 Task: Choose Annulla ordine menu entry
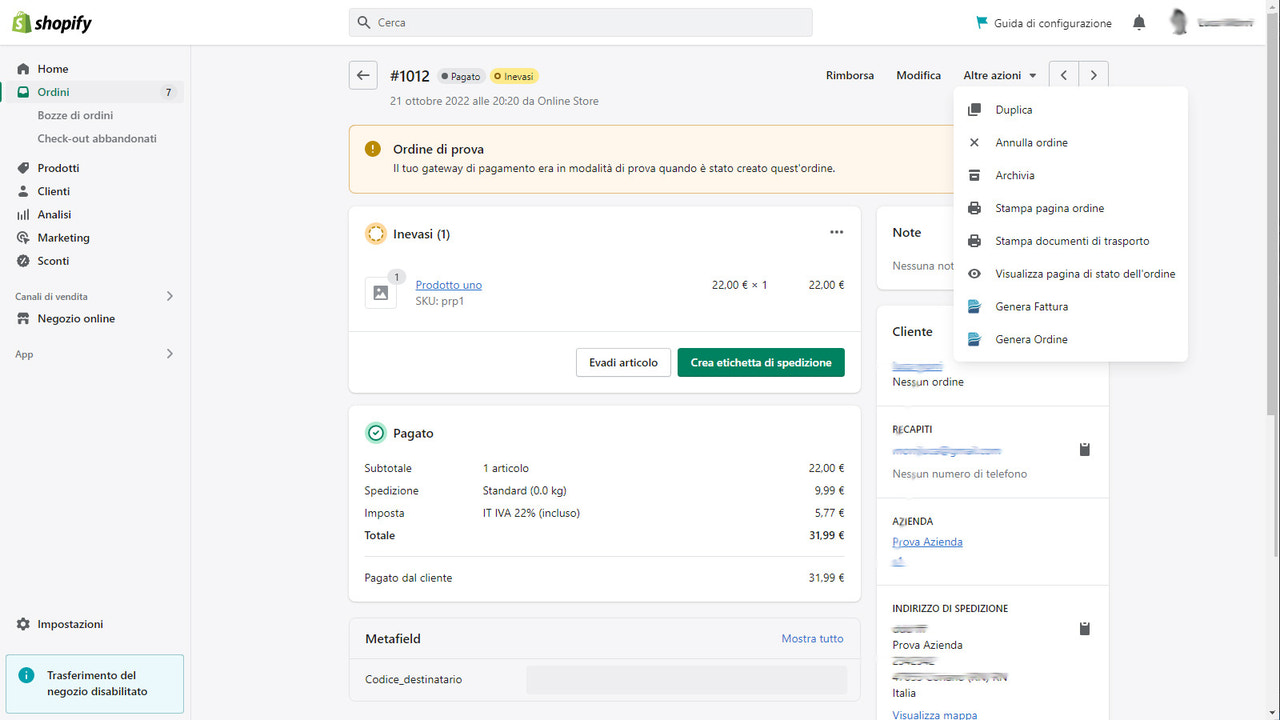tap(1070, 143)
